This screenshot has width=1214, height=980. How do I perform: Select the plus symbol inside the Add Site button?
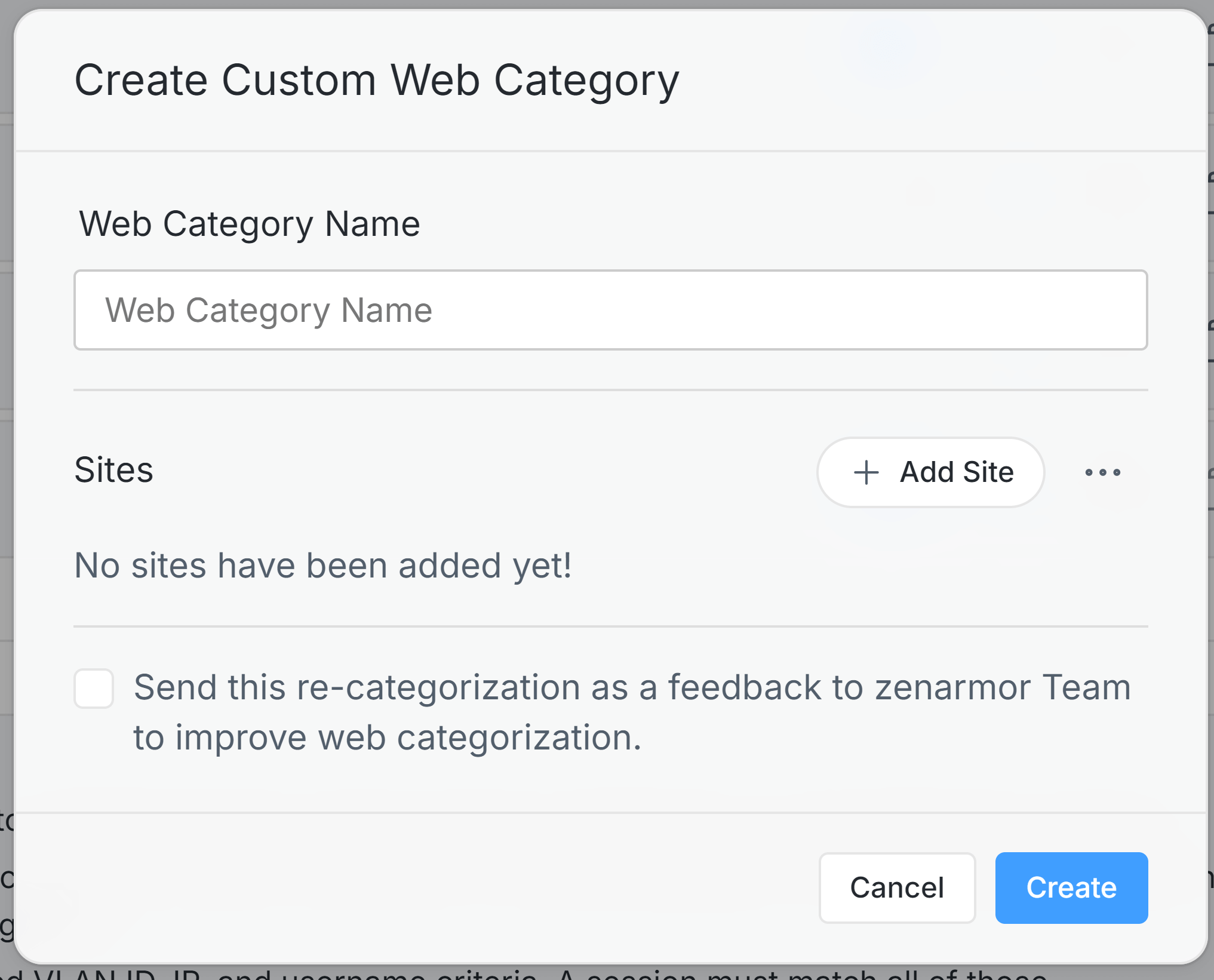865,472
